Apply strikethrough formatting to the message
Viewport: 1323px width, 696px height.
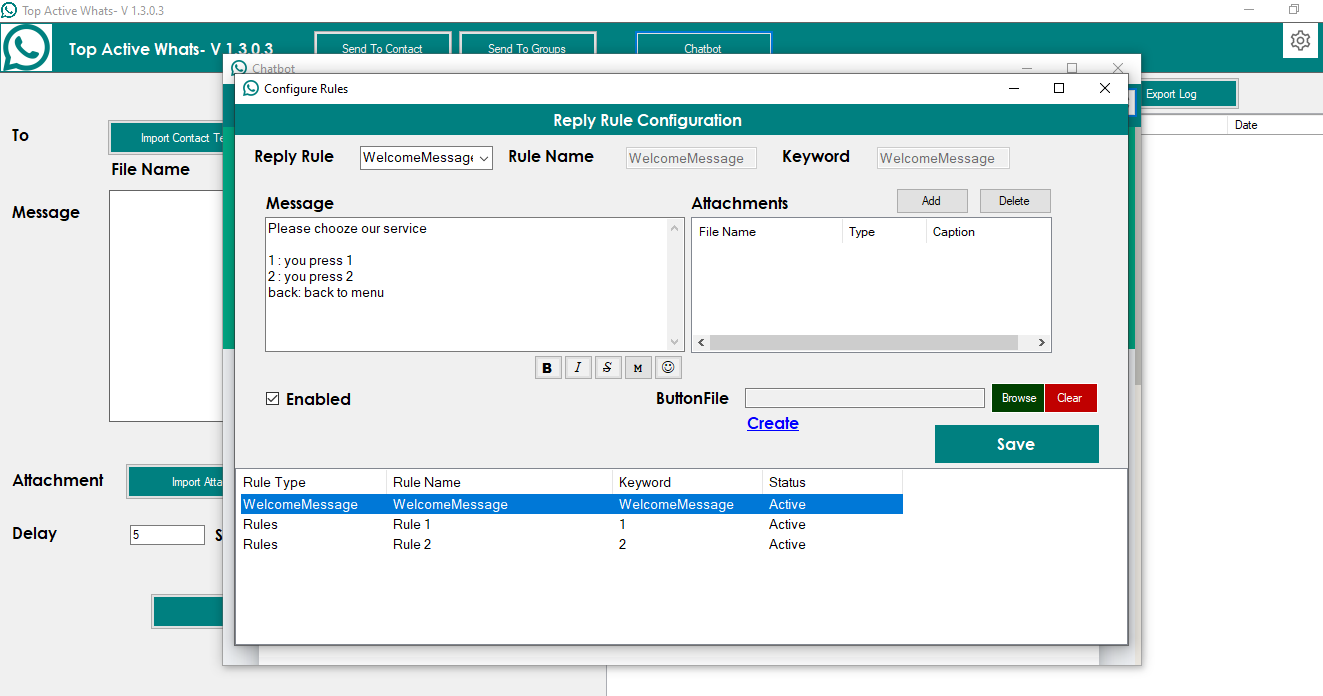click(x=608, y=368)
